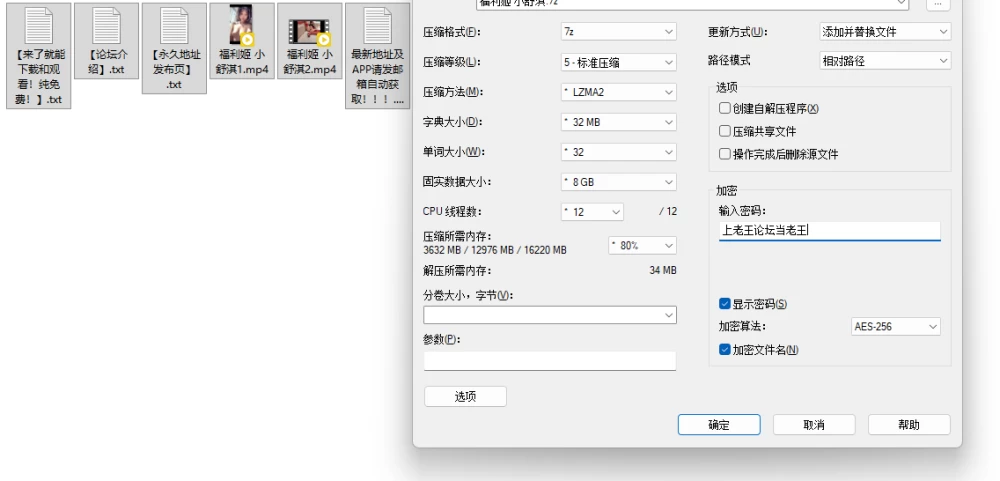Open the 字典大小 dropdown showing 32 MB
The width and height of the screenshot is (1000, 481).
tap(619, 122)
